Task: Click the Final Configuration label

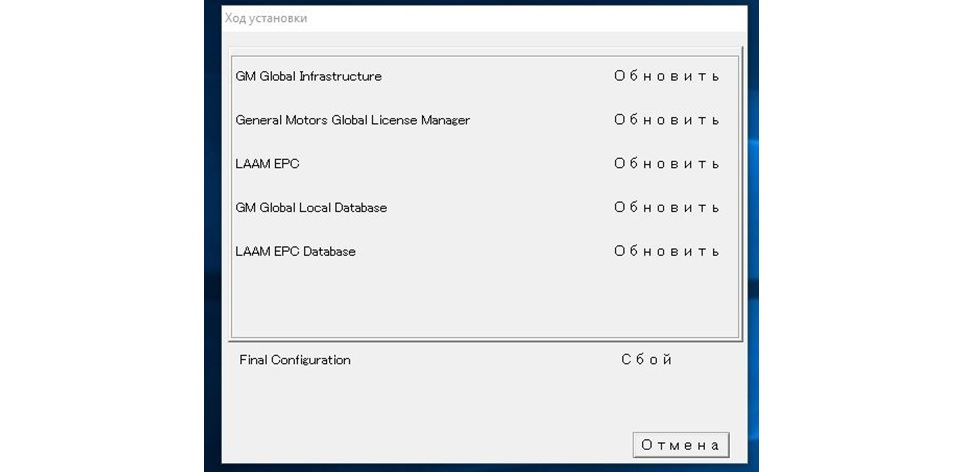Action: tap(295, 360)
